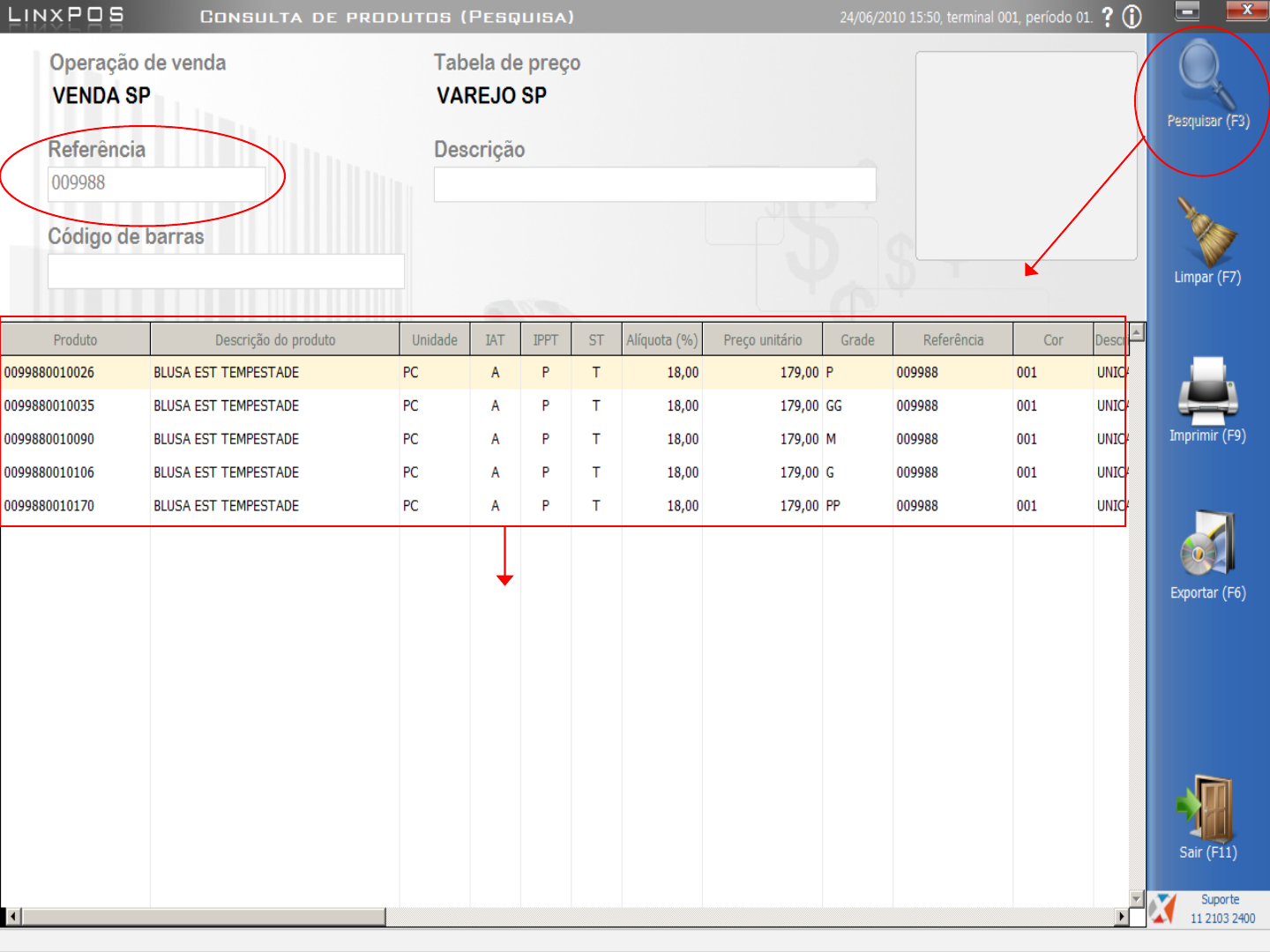The image size is (1270, 952).
Task: Minimize the LinxPOS window
Action: coord(1187,11)
